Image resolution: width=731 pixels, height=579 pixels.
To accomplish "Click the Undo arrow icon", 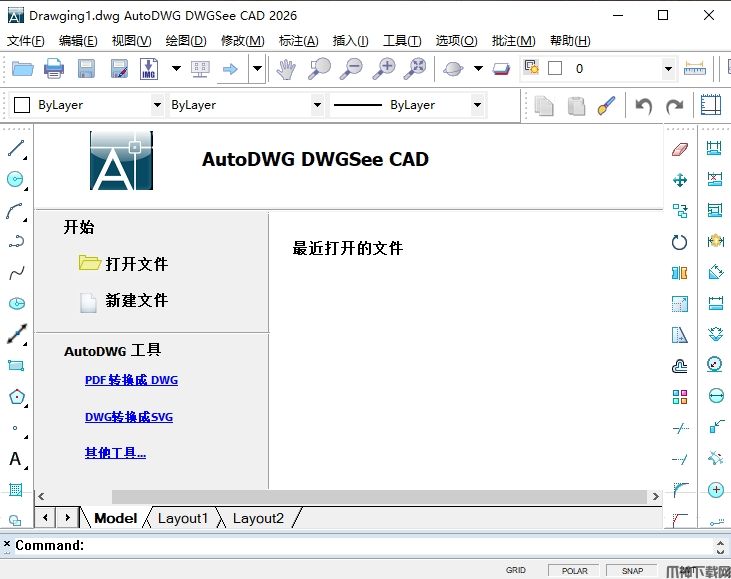I will tap(644, 105).
